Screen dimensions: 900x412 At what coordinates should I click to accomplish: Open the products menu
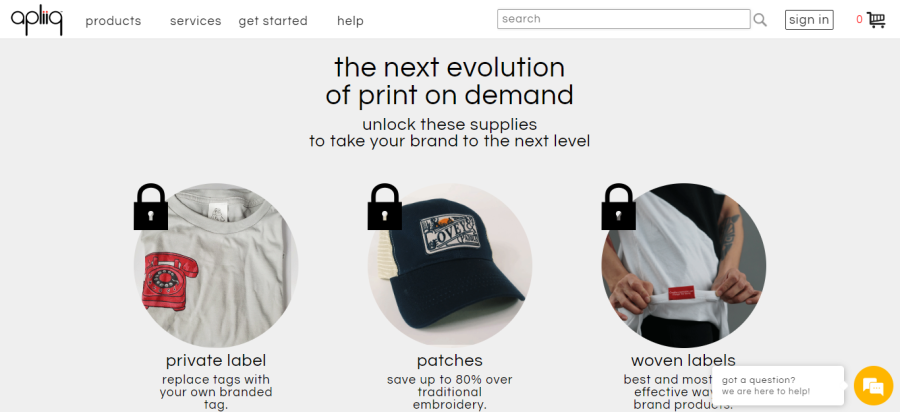[113, 21]
